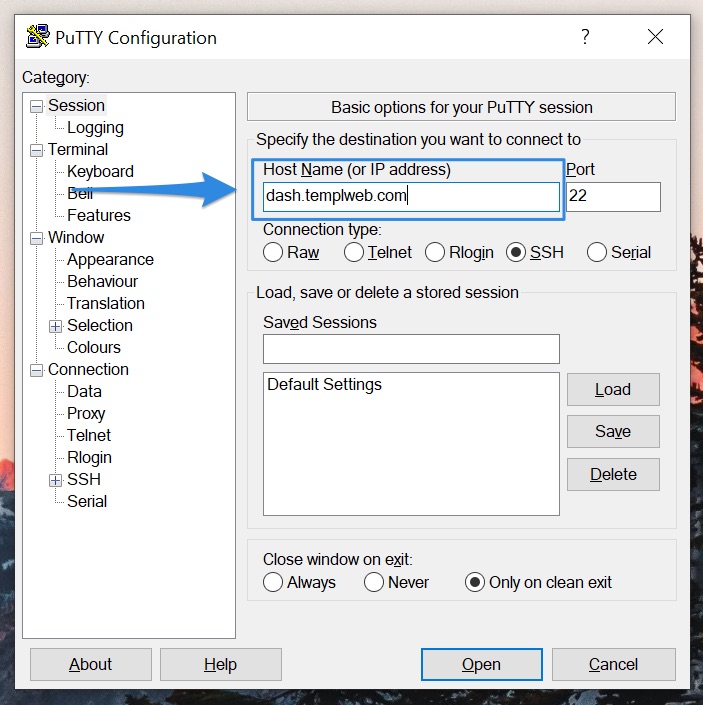Choose the Rlogin connection type radio button
The height and width of the screenshot is (705, 703).
click(435, 252)
